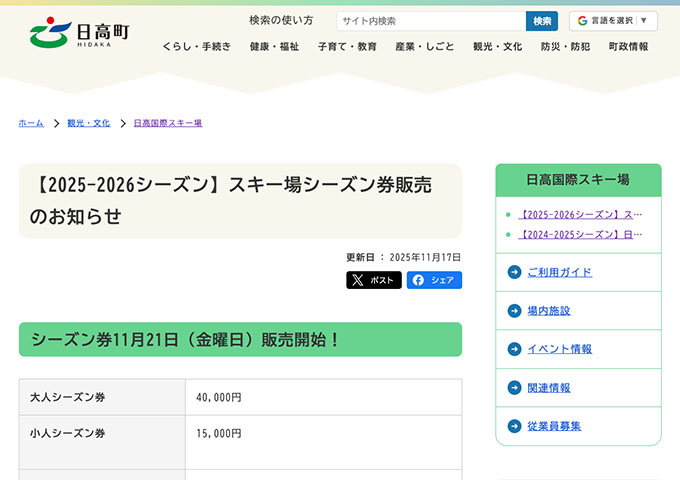Open the 産業・しごと menu
Image resolution: width=680 pixels, height=480 pixels.
pos(425,46)
